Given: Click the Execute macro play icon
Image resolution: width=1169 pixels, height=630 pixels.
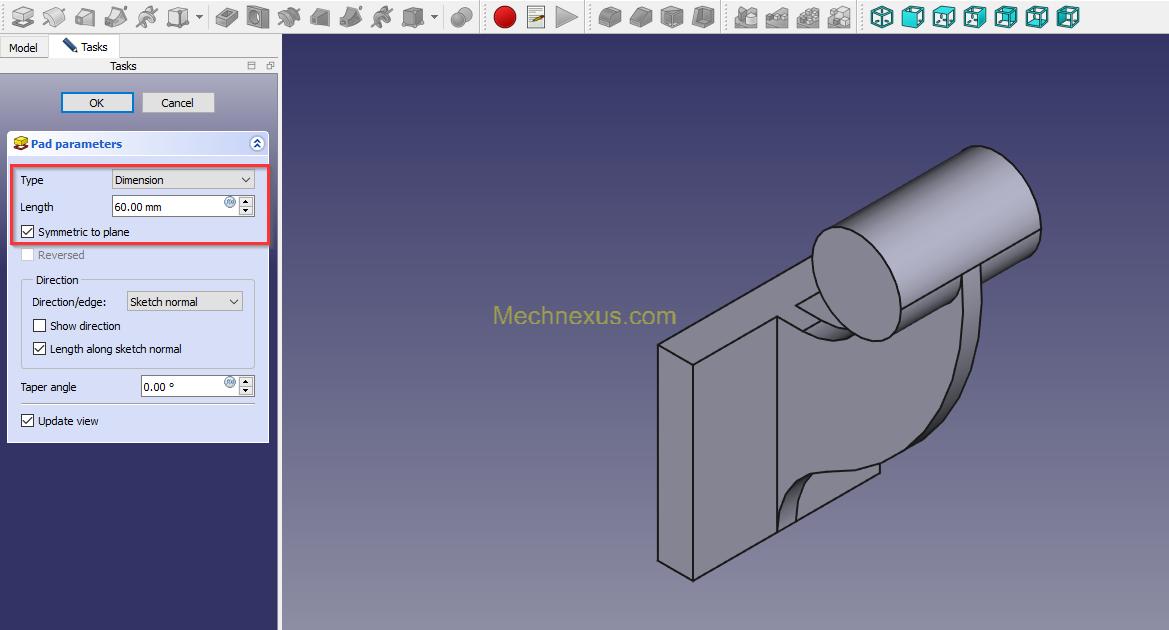Looking at the screenshot, I should tap(567, 16).
